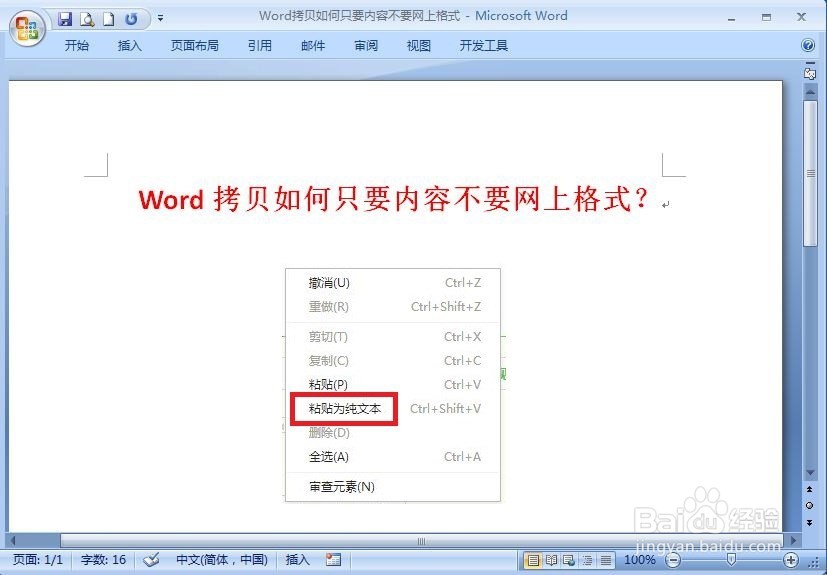827x575 pixels.
Task: Choose 重做(R) in context menu
Action: [x=393, y=306]
